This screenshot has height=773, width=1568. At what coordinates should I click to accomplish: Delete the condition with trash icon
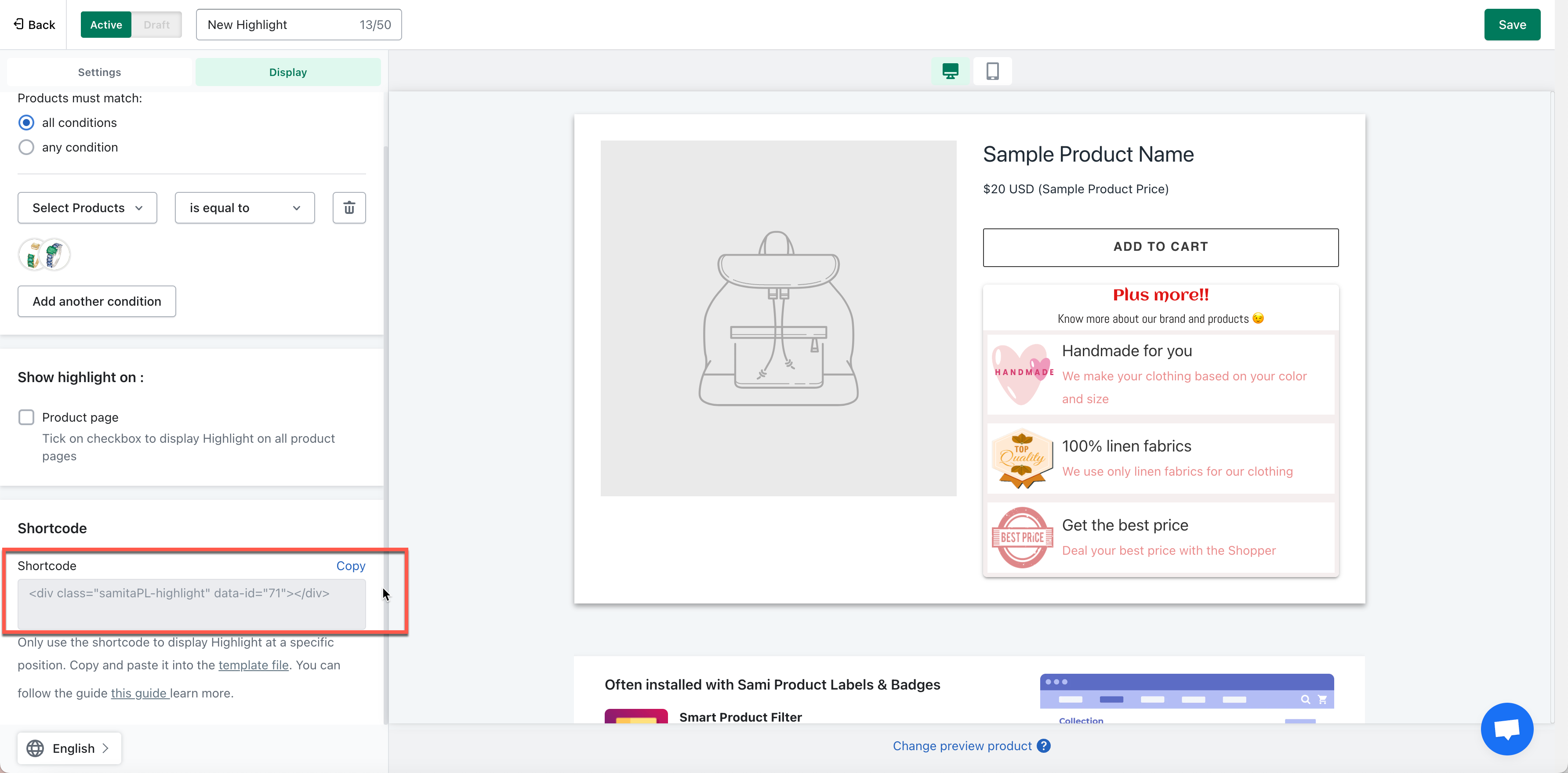349,208
